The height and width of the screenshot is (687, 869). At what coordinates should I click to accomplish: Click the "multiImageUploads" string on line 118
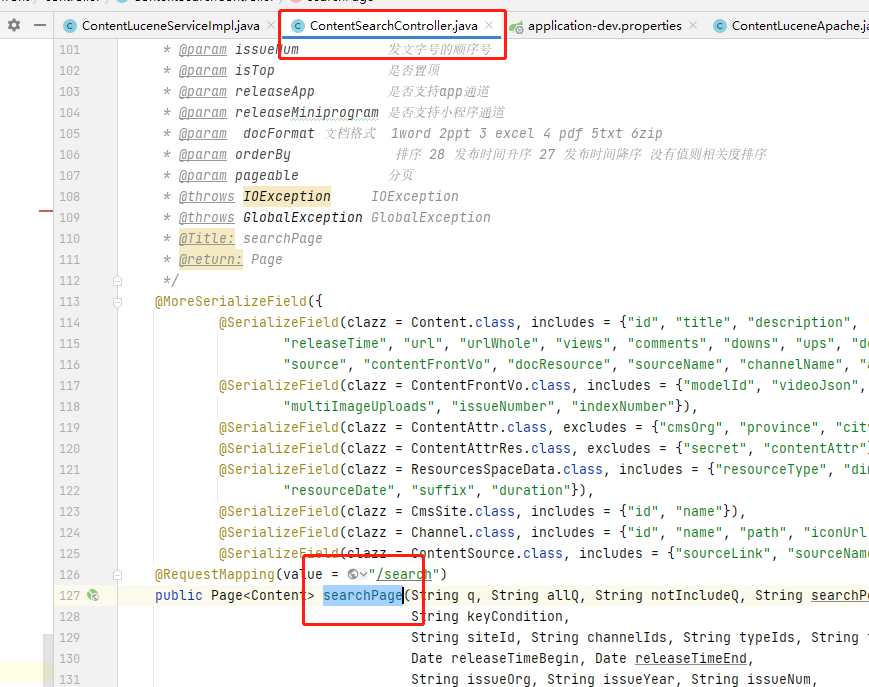[359, 407]
